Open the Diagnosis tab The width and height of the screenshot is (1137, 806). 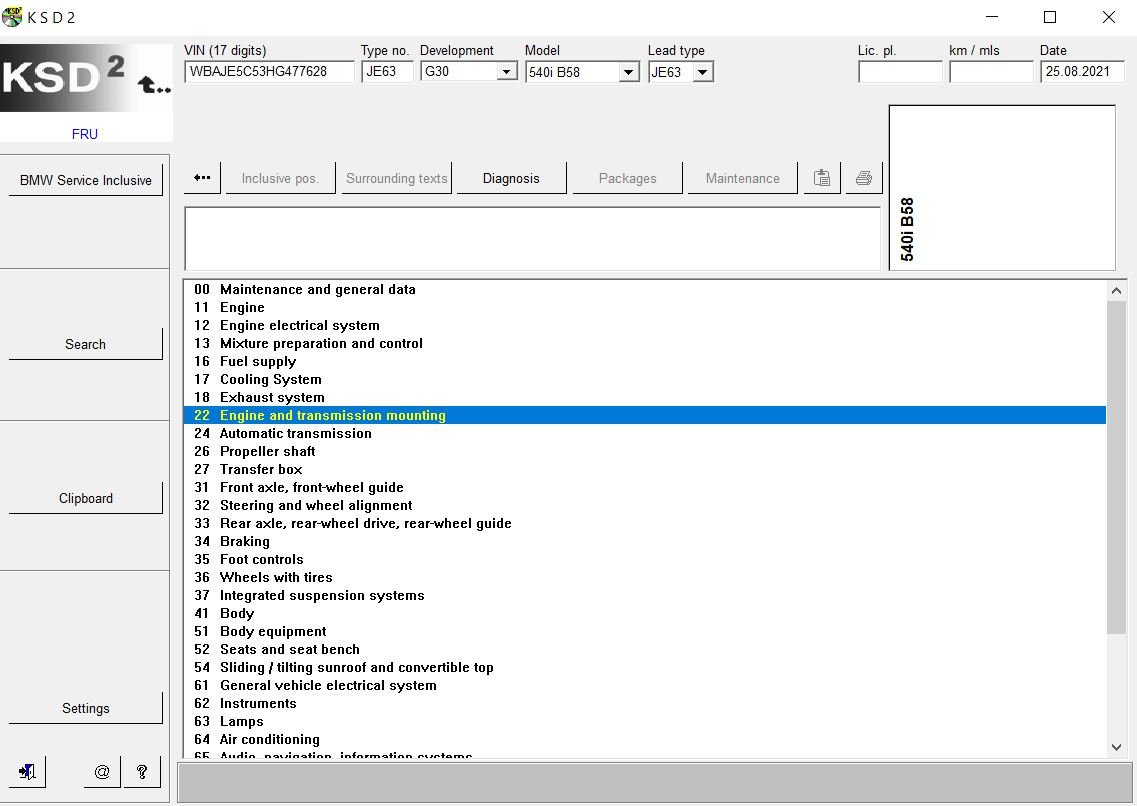pos(511,178)
